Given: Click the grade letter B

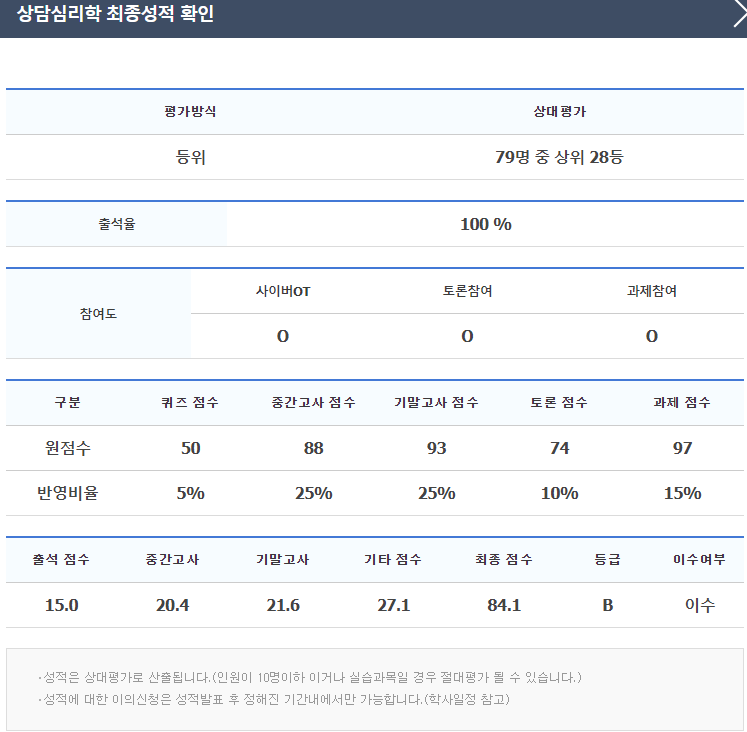Looking at the screenshot, I should (x=607, y=605).
